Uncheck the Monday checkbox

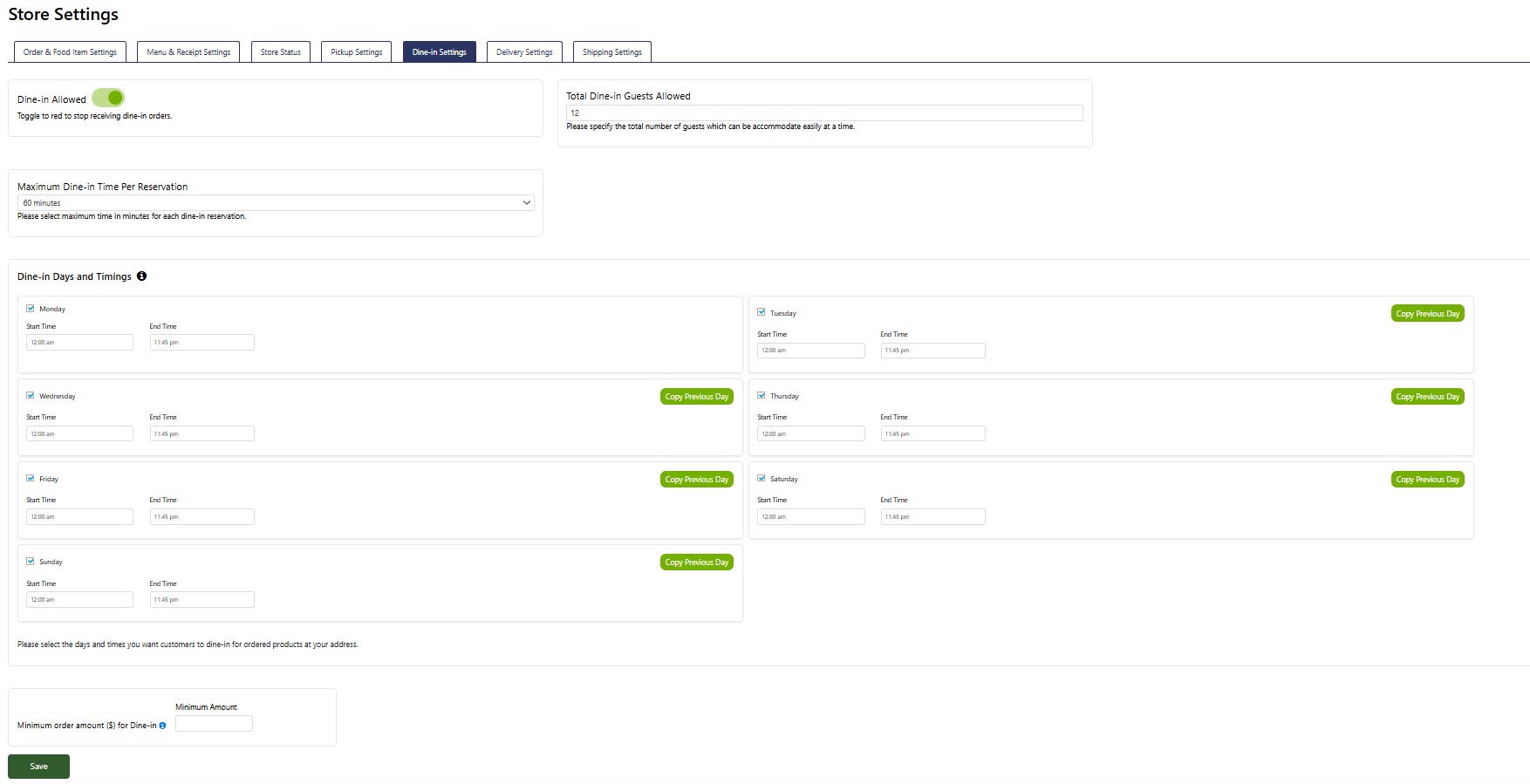[31, 309]
